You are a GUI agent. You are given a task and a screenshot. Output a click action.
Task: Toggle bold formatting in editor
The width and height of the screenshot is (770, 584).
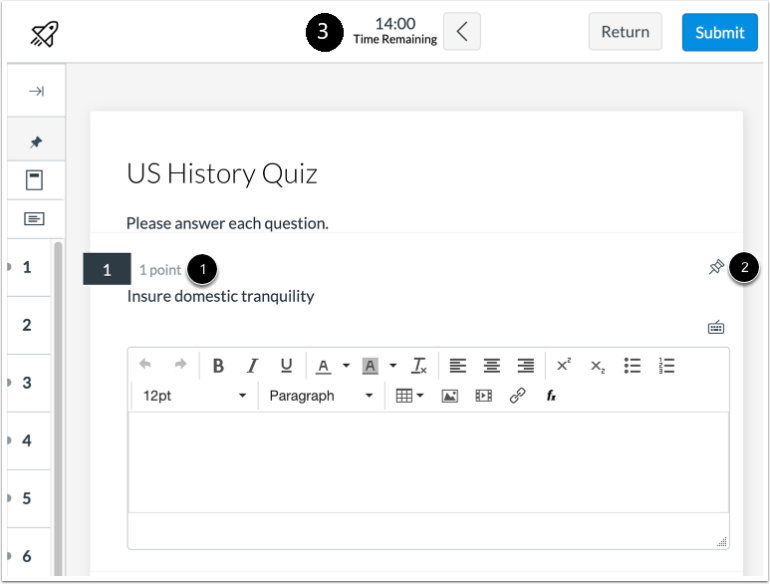click(x=218, y=365)
